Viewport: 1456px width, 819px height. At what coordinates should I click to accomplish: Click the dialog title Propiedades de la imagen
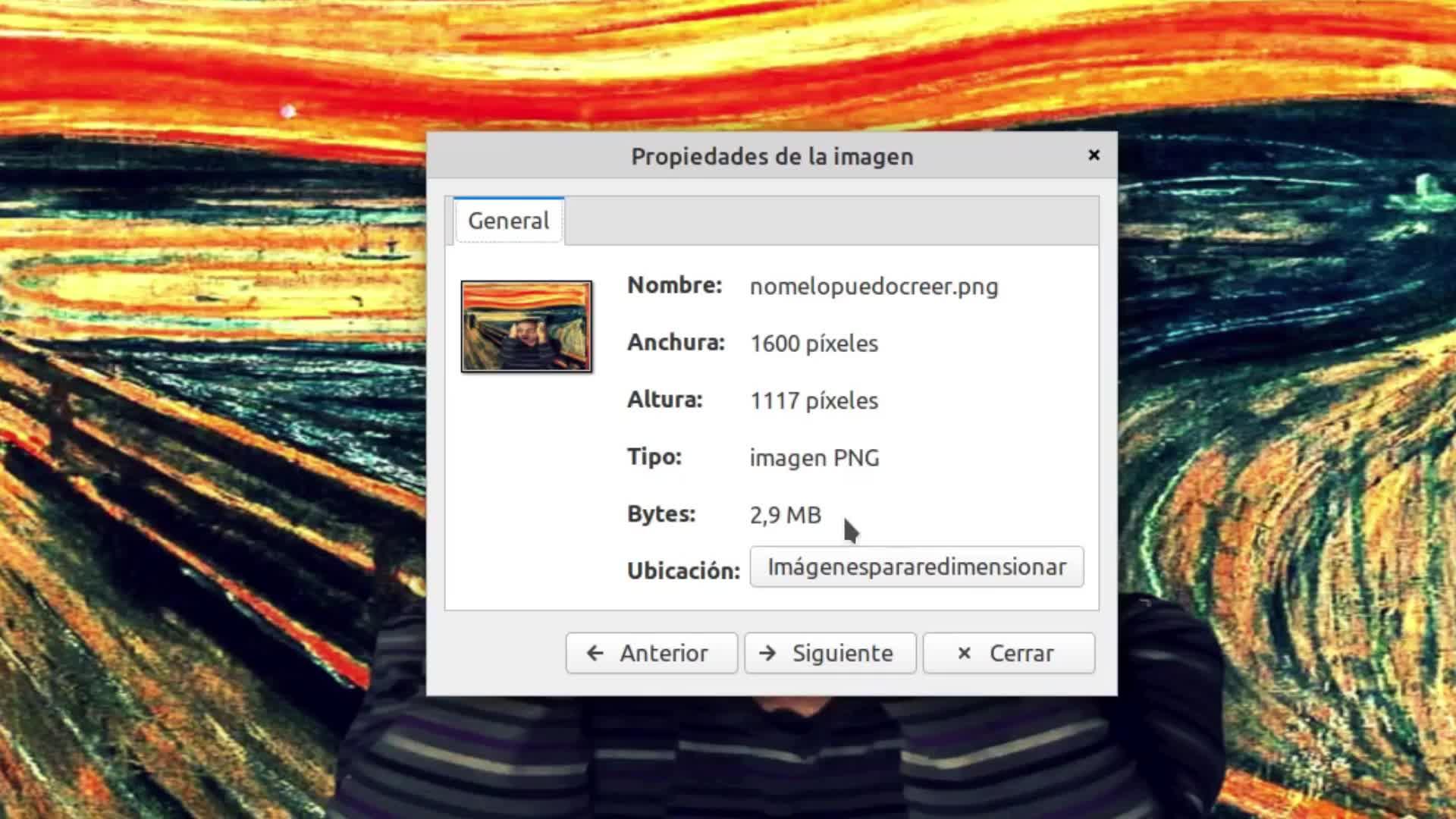[772, 156]
